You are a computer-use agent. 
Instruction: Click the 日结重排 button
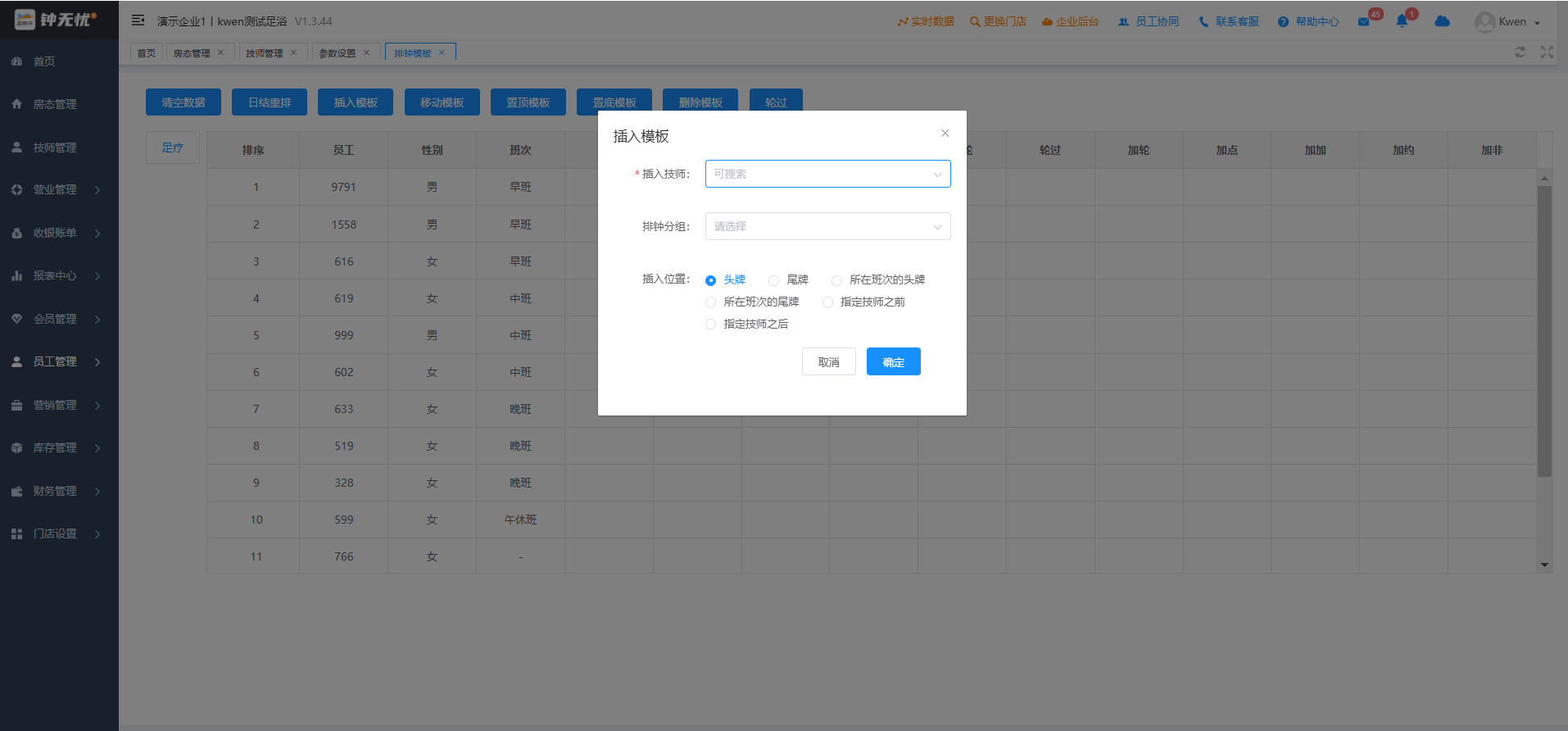pos(270,102)
